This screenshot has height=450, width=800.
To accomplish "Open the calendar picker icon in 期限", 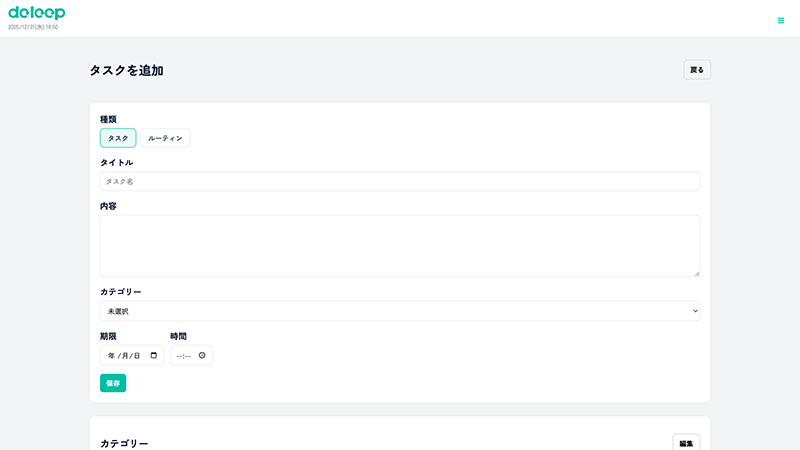I will pos(154,355).
